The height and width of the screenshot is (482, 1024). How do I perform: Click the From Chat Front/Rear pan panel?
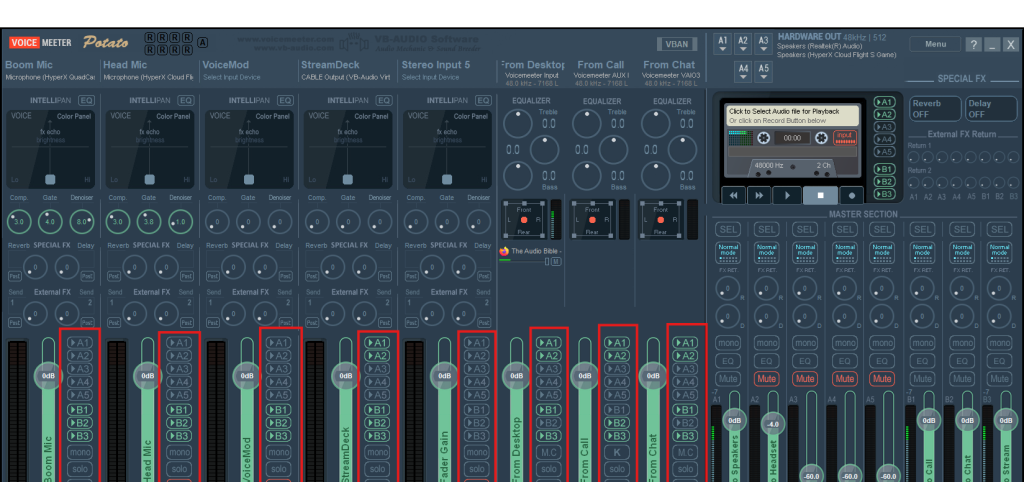pyautogui.click(x=661, y=219)
